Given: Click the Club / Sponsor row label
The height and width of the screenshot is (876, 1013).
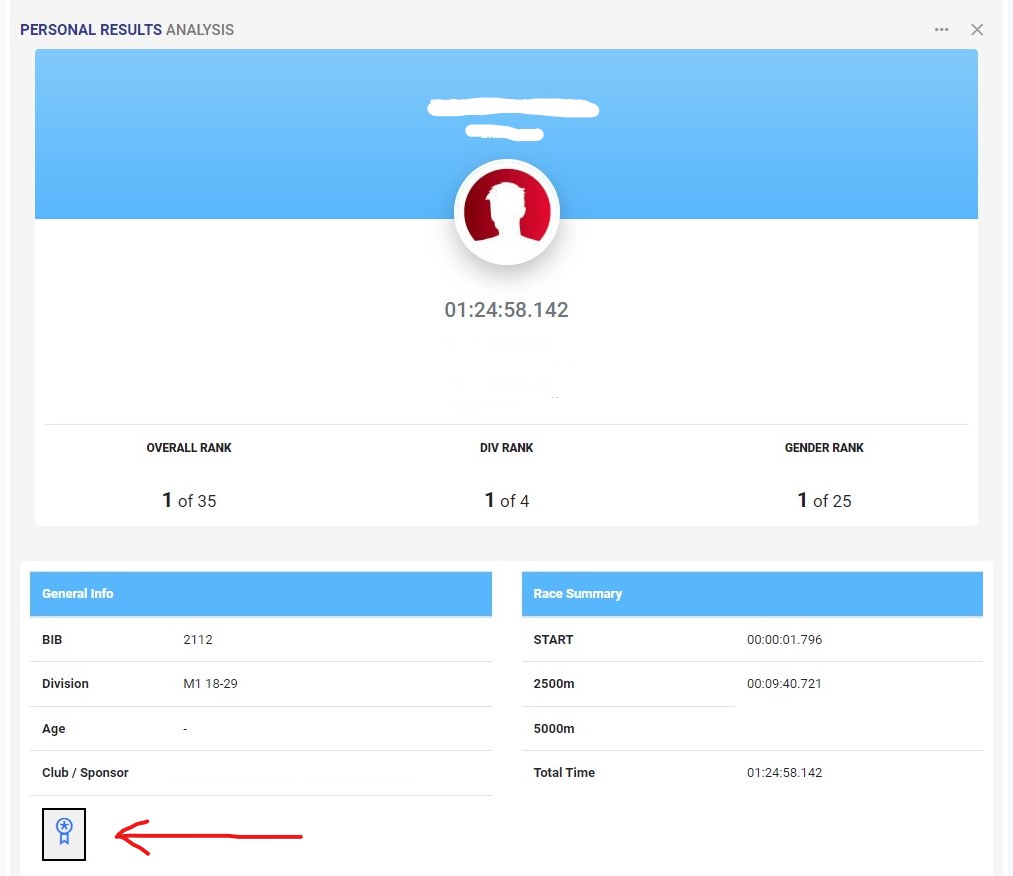Looking at the screenshot, I should point(85,773).
